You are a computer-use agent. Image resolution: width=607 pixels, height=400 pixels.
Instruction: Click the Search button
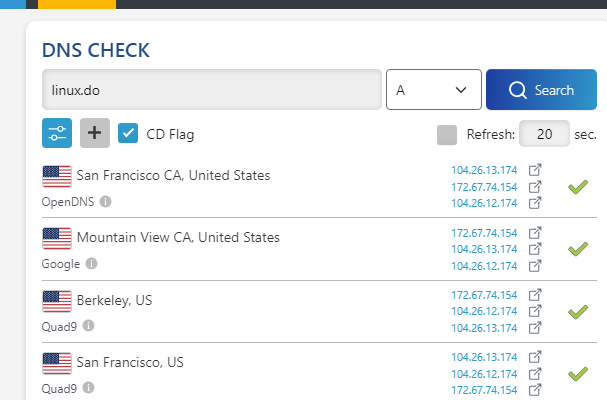click(x=541, y=89)
